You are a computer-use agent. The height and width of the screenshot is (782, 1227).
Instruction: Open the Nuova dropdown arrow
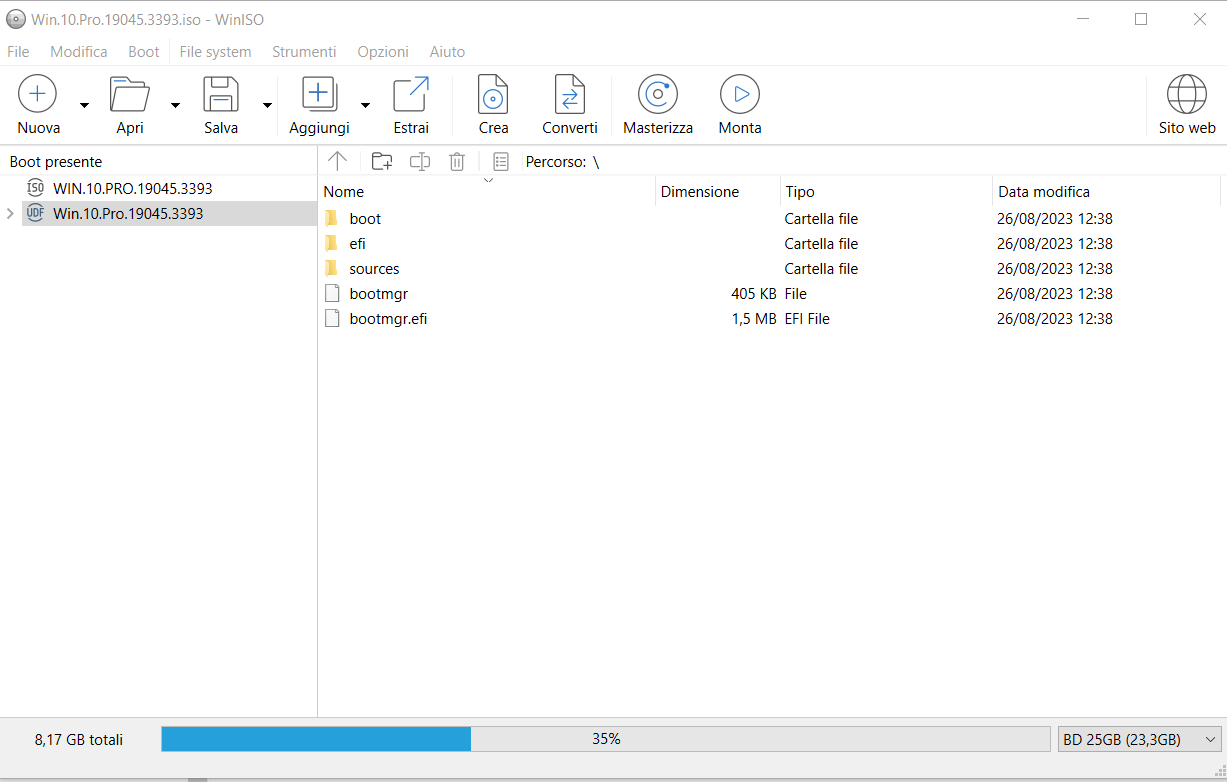pos(84,105)
